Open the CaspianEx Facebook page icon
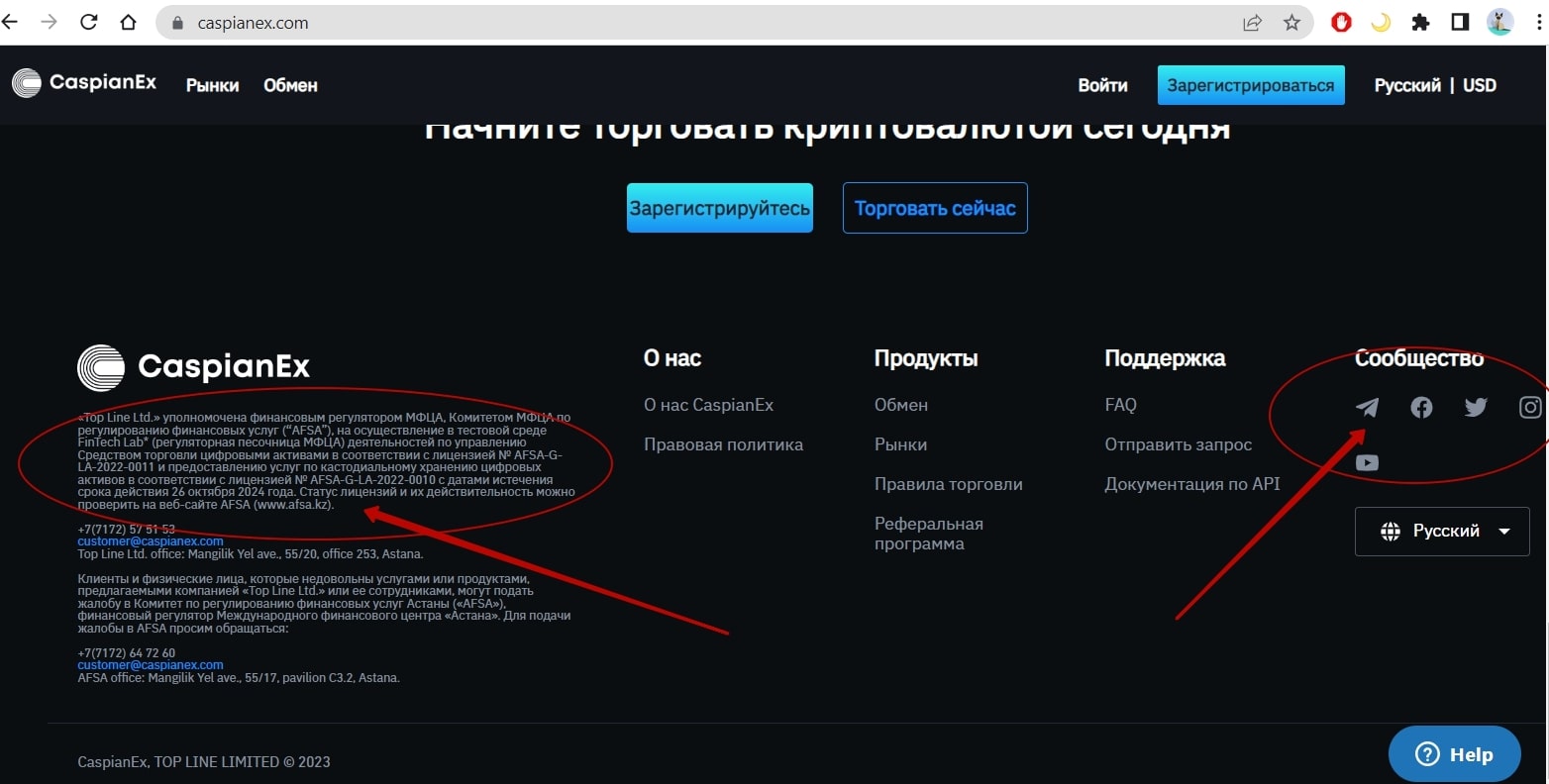 [x=1421, y=407]
